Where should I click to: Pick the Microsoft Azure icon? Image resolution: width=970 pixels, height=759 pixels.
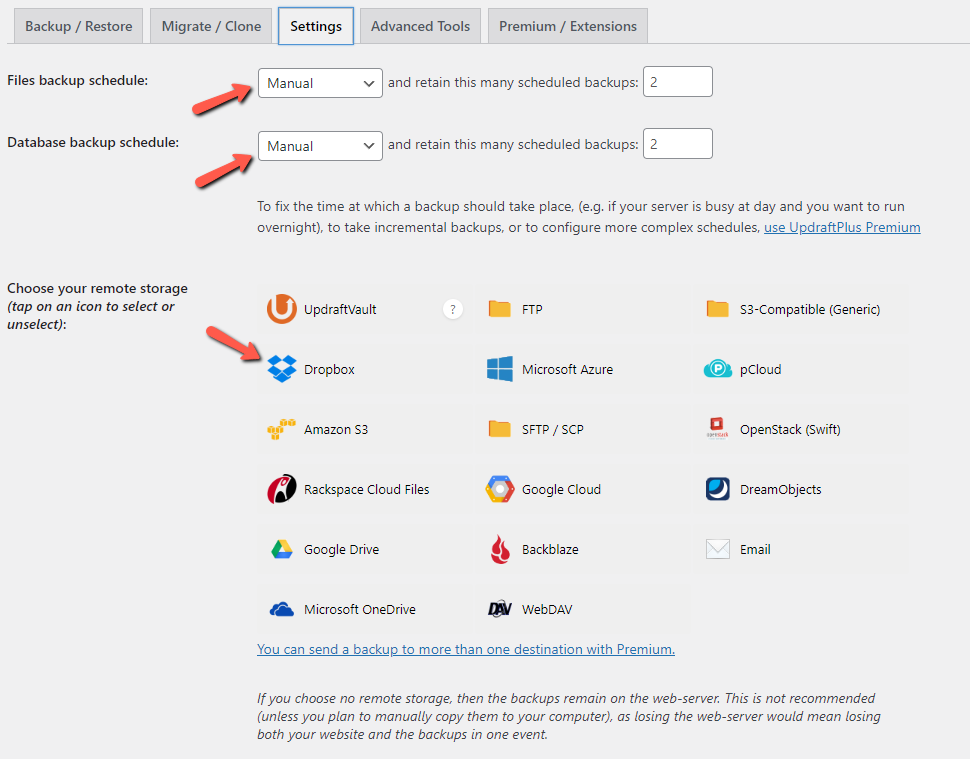(499, 369)
